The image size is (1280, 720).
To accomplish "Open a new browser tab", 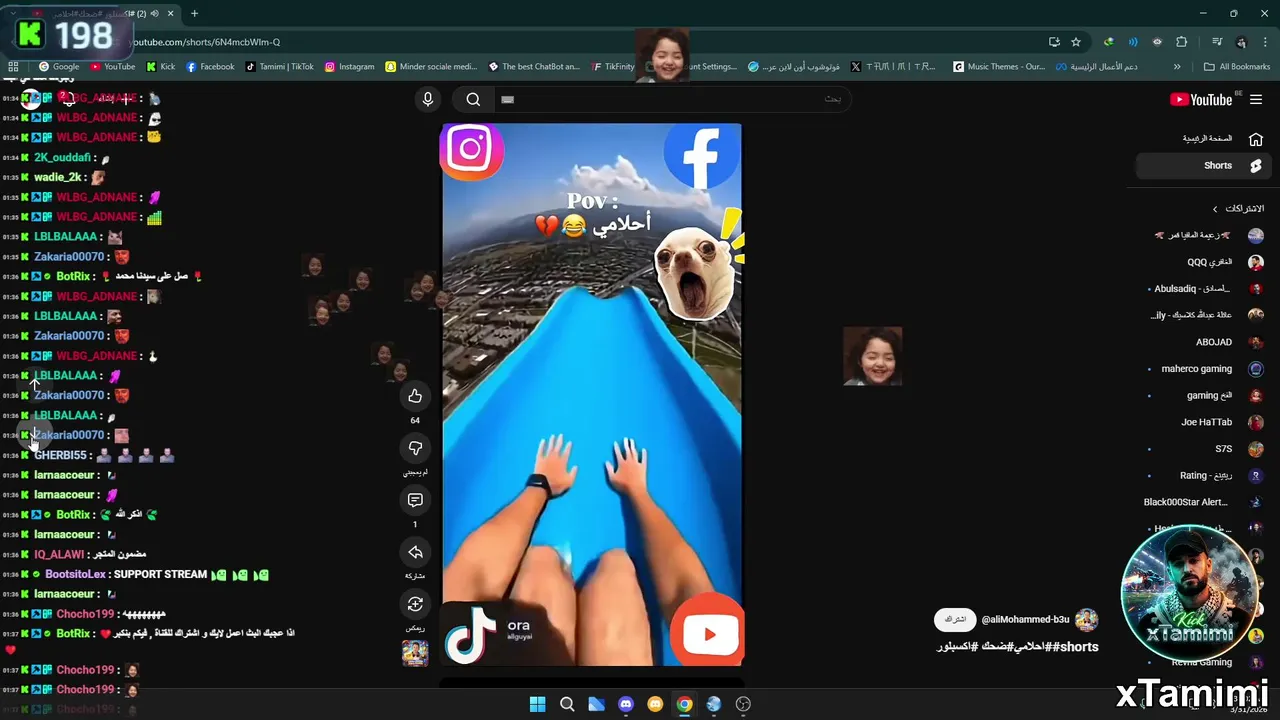I will pyautogui.click(x=194, y=13).
